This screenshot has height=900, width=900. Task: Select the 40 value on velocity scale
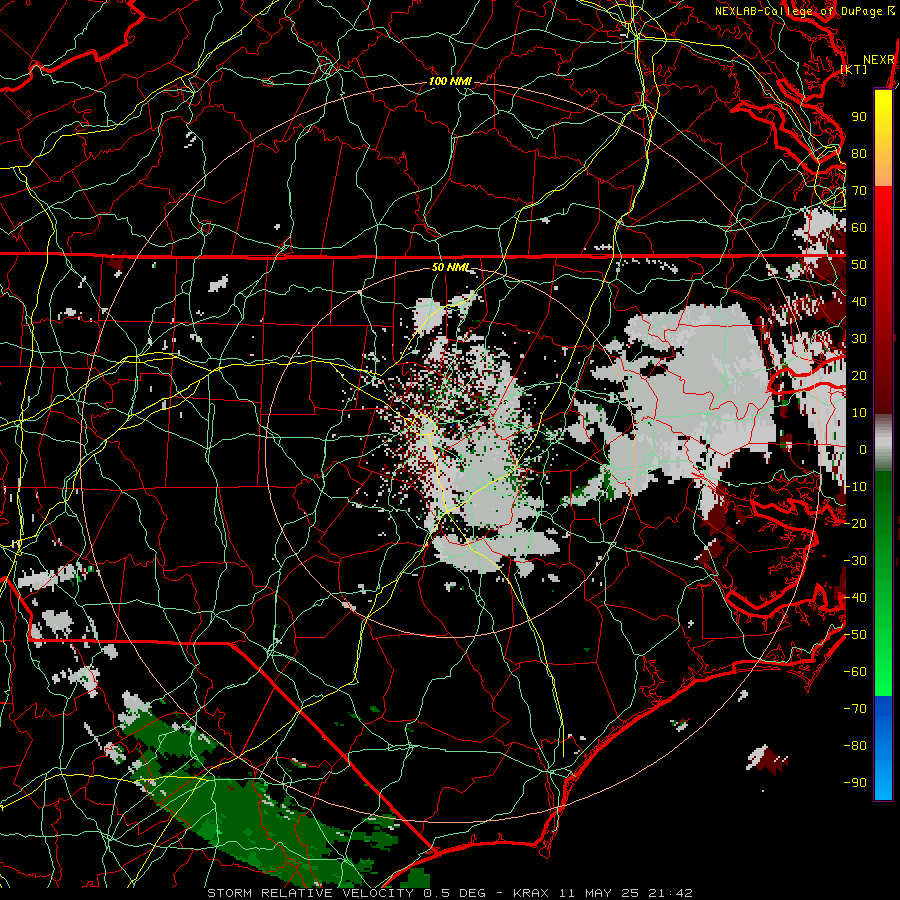[x=859, y=302]
